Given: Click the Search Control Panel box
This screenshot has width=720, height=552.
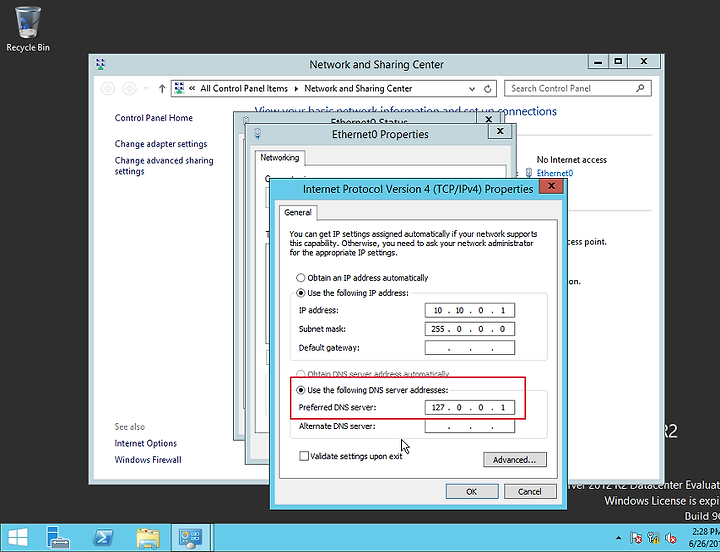Looking at the screenshot, I should [x=578, y=88].
